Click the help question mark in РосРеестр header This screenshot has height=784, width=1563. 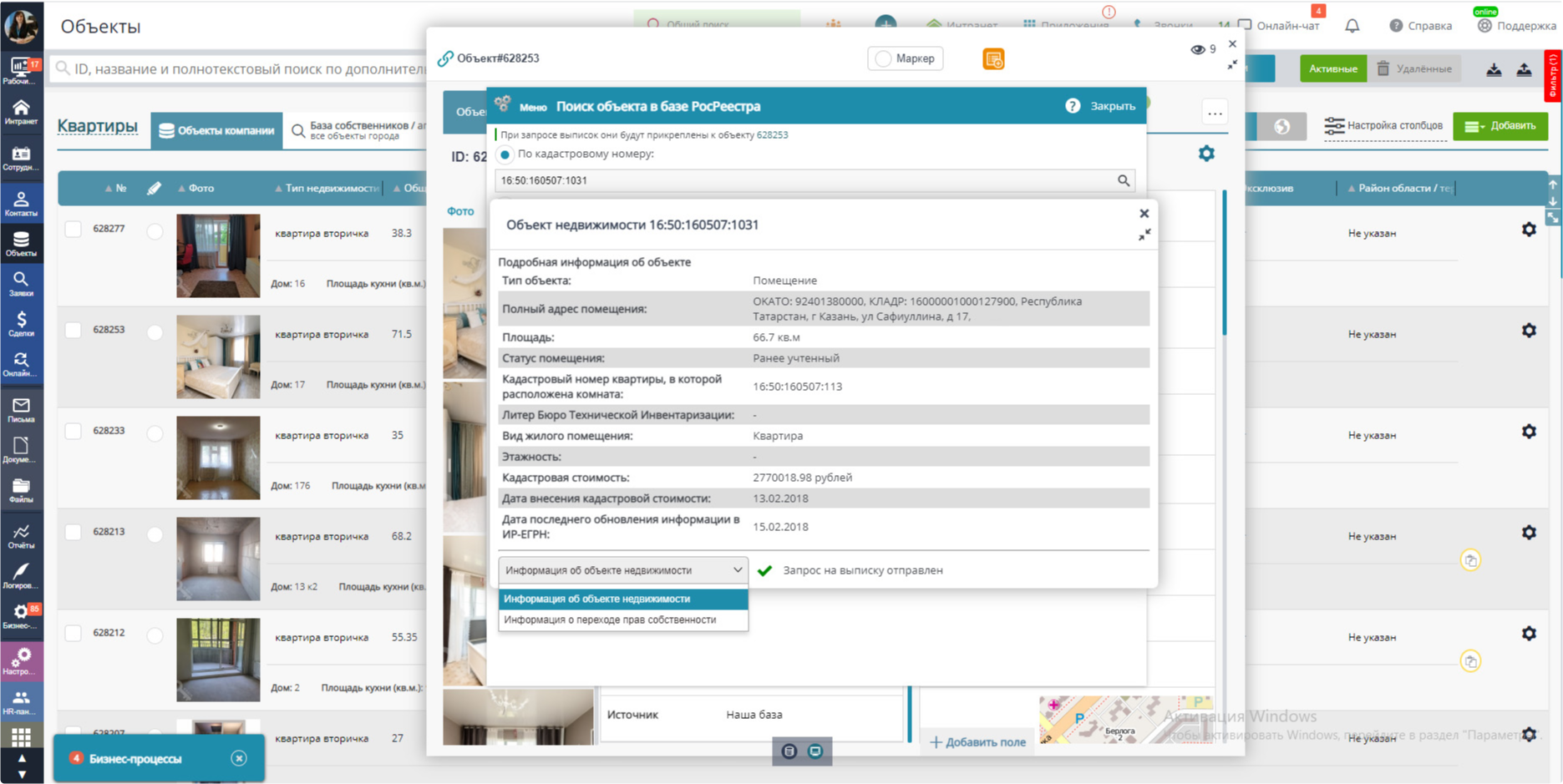(1073, 106)
